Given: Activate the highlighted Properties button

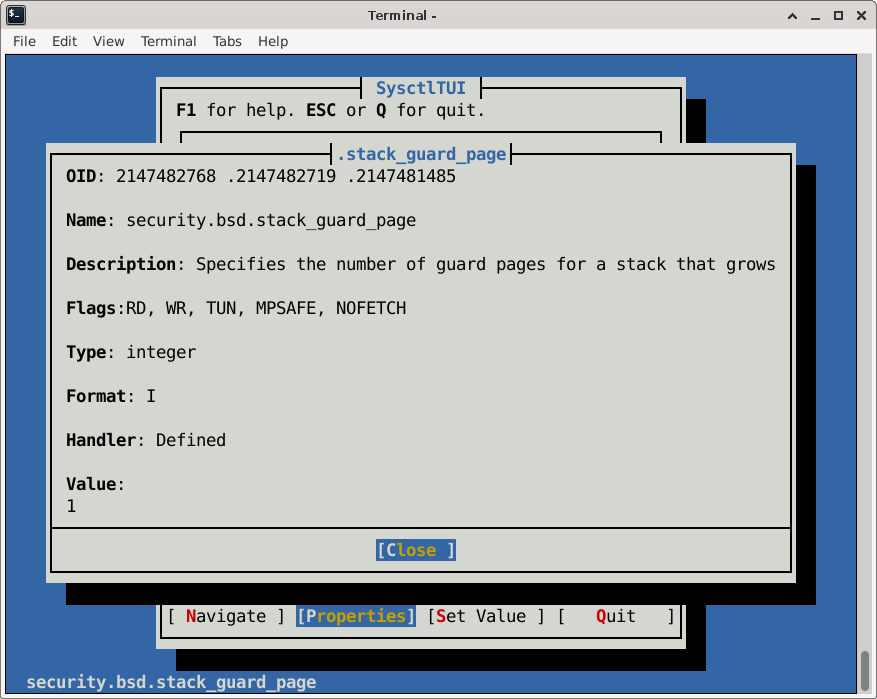Looking at the screenshot, I should [356, 616].
